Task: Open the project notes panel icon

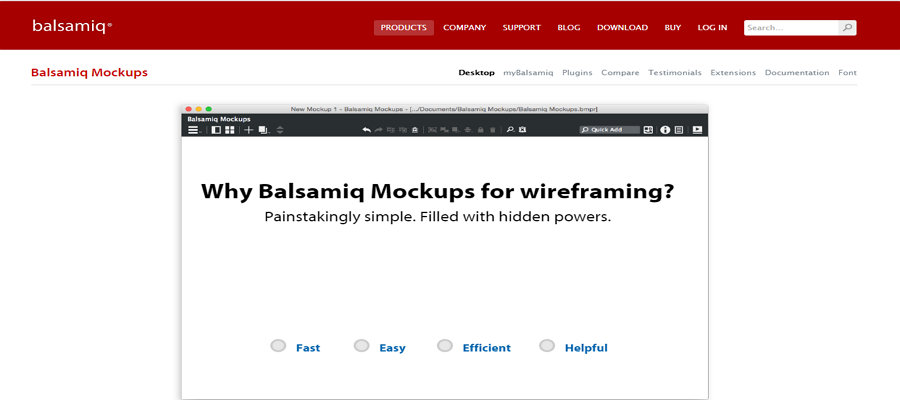Action: pos(679,130)
